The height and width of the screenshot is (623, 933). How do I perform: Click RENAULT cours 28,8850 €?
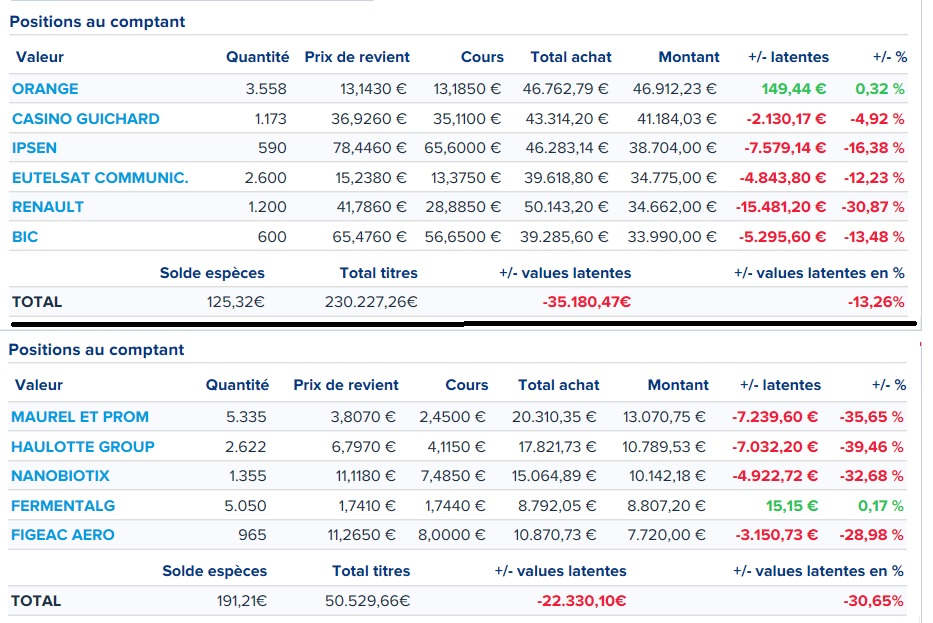coord(463,206)
